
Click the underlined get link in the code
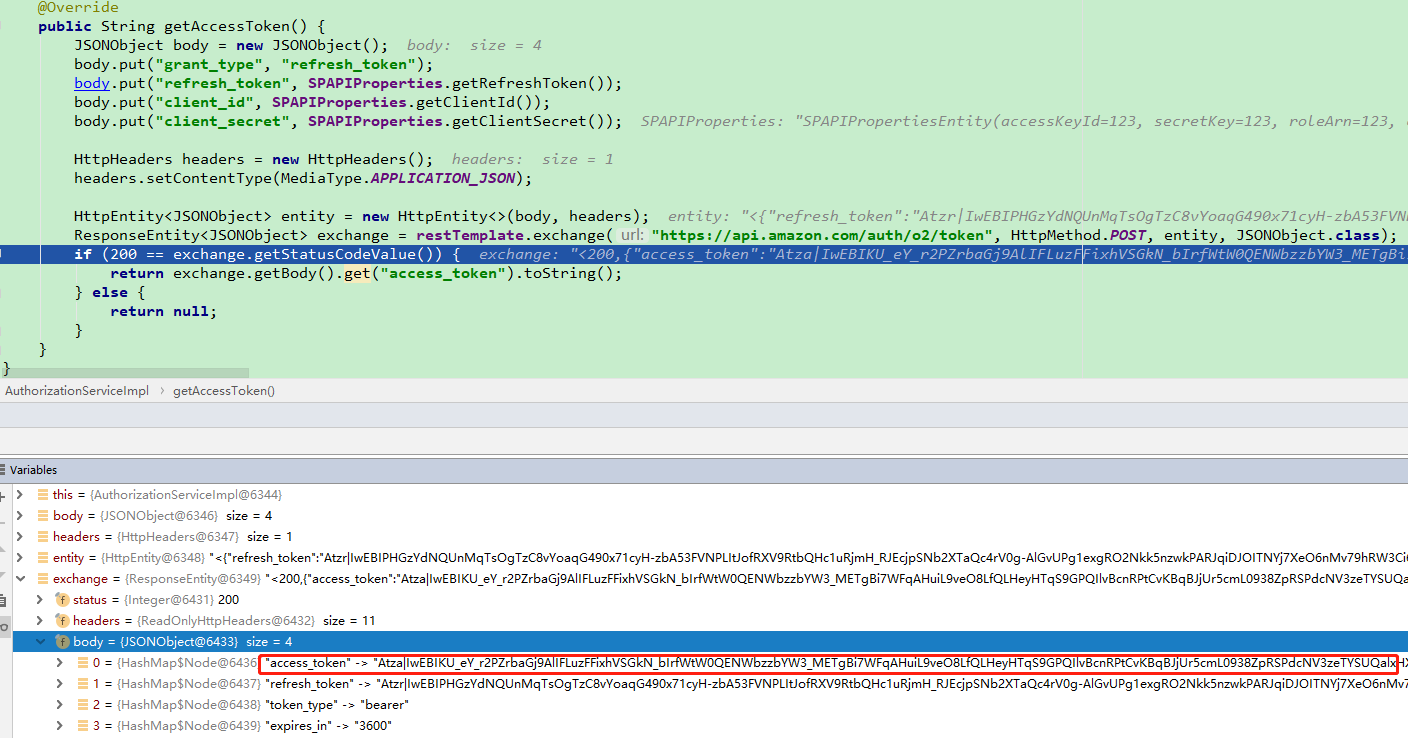click(x=358, y=272)
